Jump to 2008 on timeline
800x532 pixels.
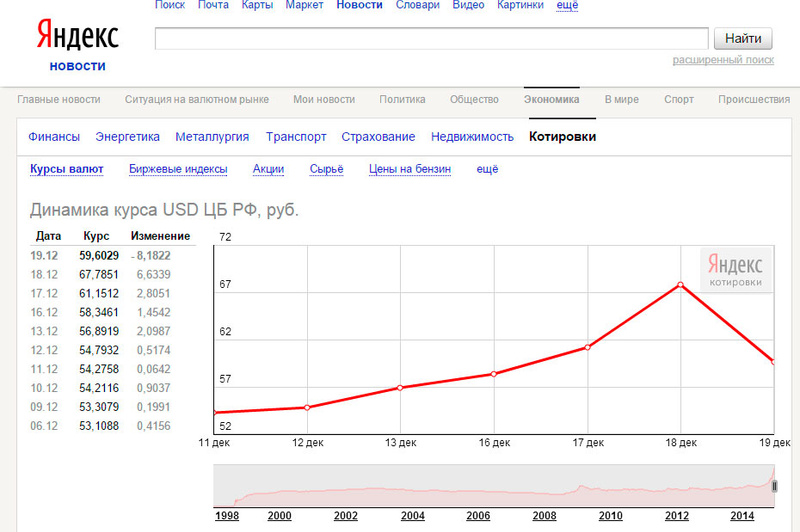click(544, 516)
